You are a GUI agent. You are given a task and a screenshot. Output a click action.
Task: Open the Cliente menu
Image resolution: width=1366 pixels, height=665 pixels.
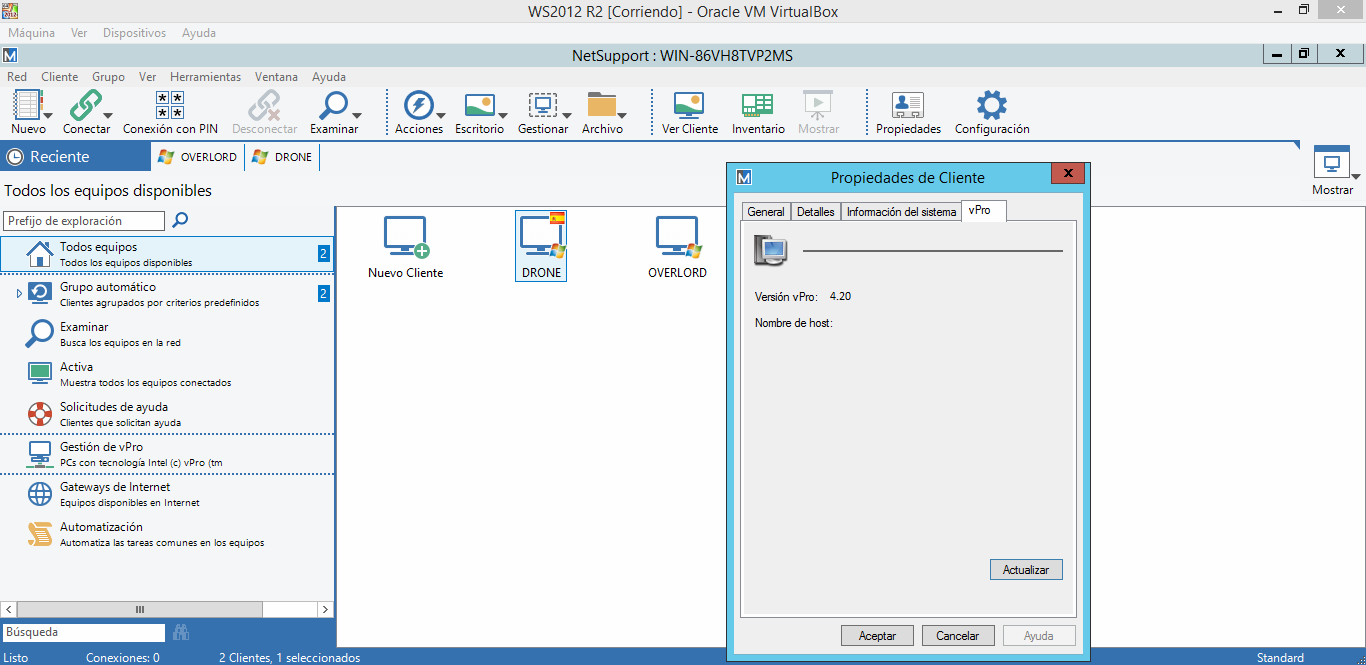click(x=60, y=76)
